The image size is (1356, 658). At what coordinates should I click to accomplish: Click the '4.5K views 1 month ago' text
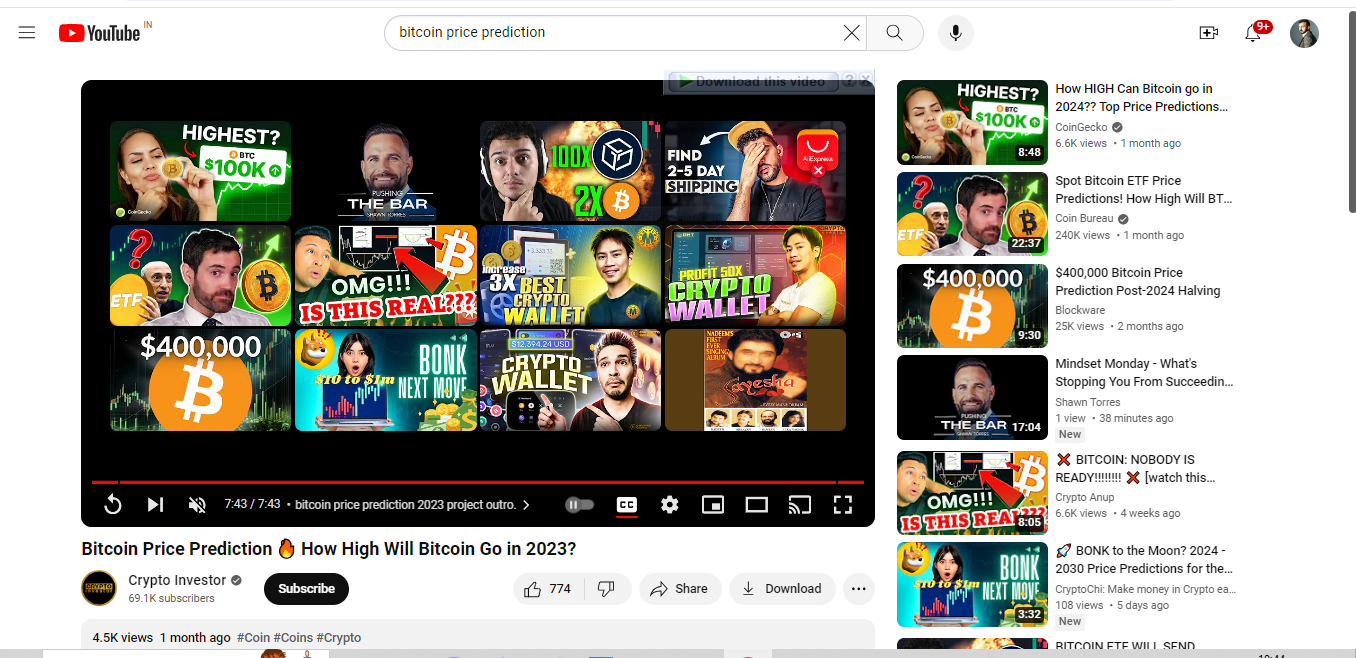click(x=162, y=638)
